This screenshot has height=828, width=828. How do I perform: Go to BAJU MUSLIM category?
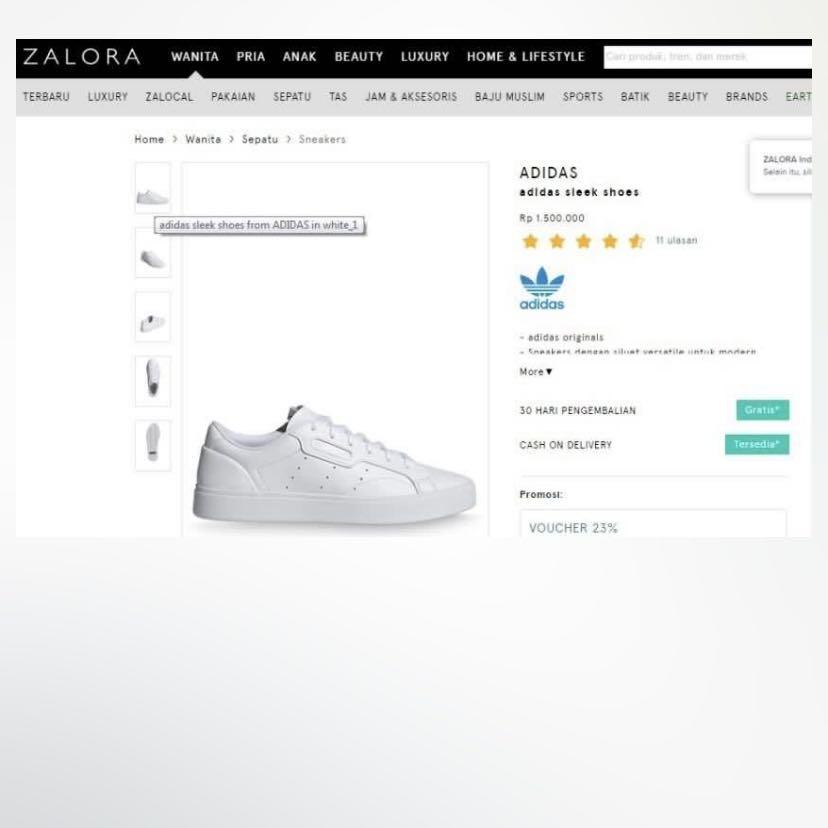pyautogui.click(x=510, y=97)
